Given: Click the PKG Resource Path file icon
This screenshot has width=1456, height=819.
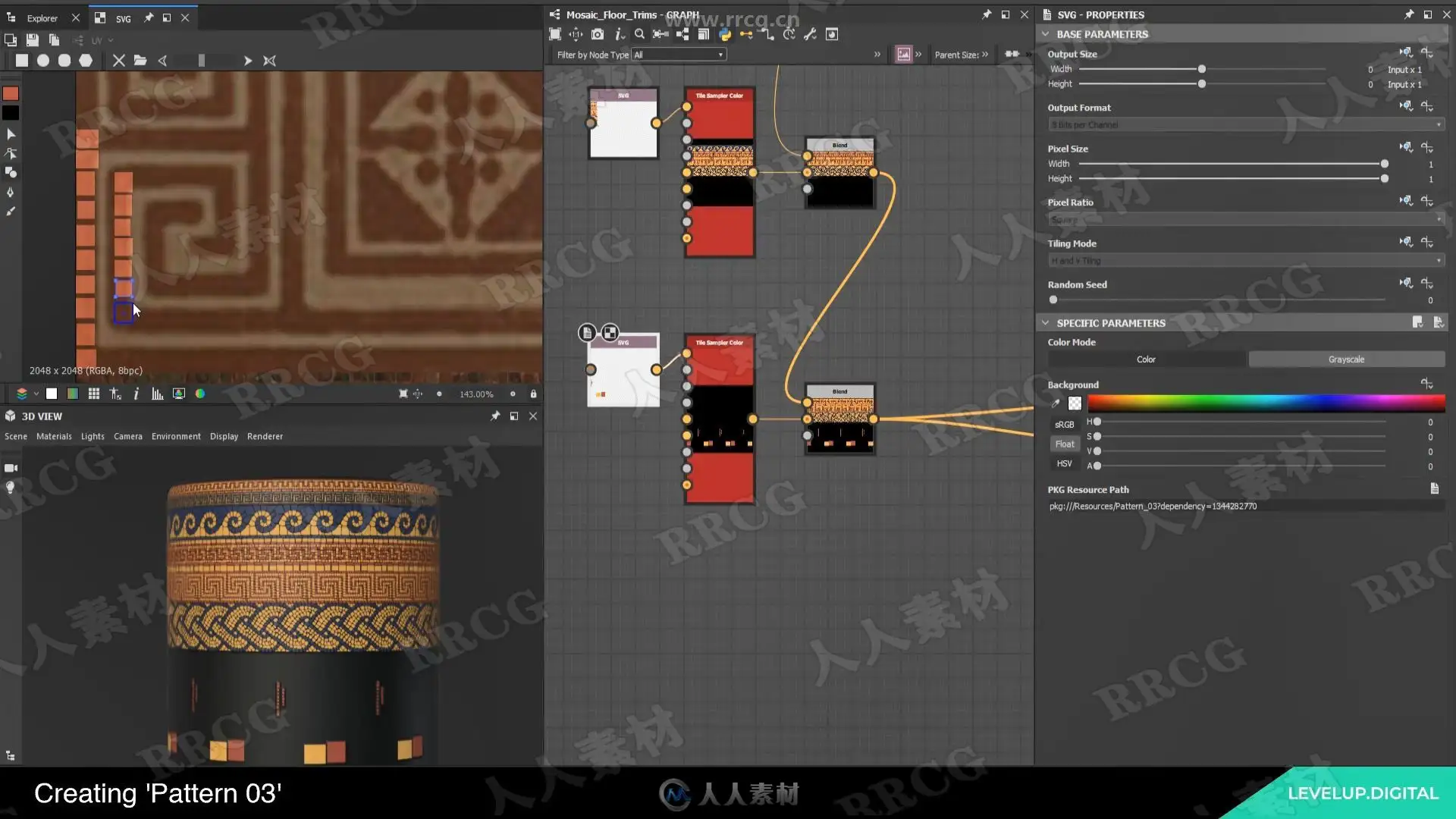Looking at the screenshot, I should point(1434,489).
